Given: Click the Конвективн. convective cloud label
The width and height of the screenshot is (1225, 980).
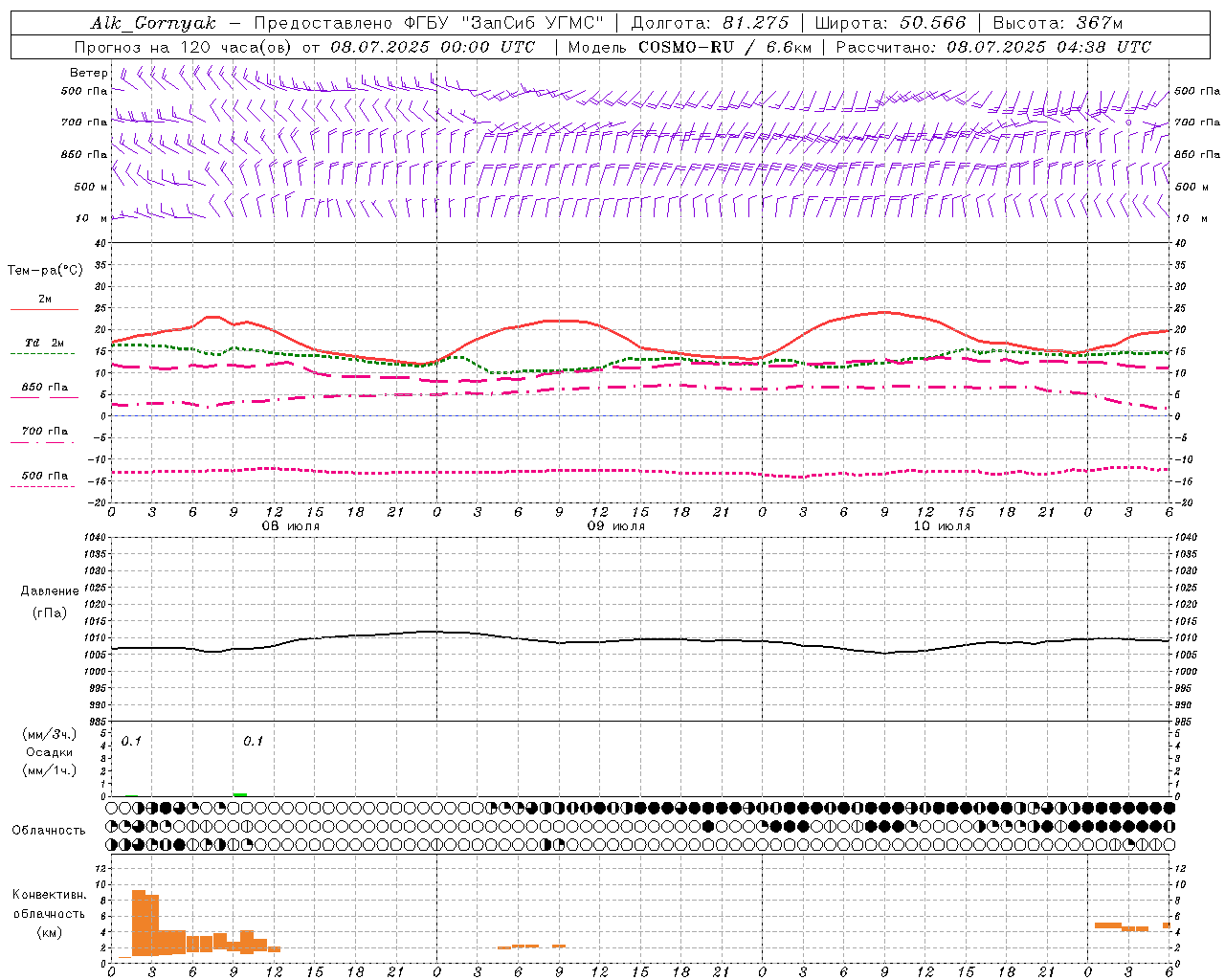Looking at the screenshot, I should 50,895.
